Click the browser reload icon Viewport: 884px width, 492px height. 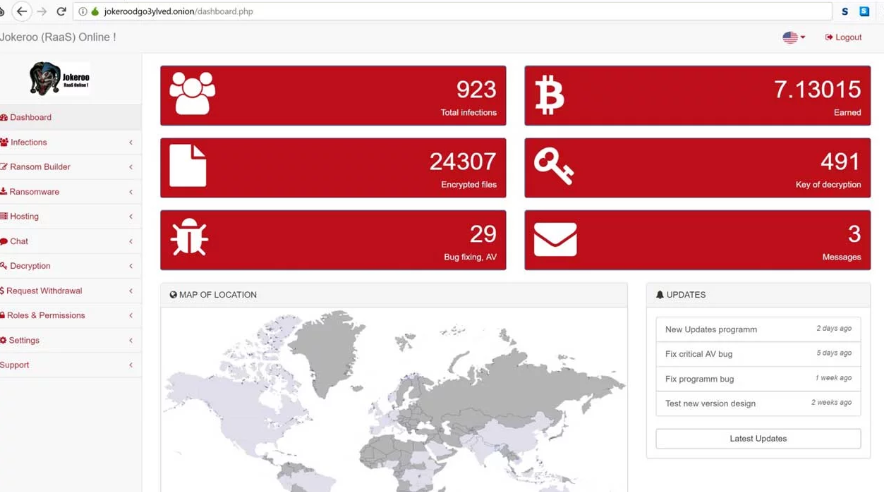(x=61, y=11)
